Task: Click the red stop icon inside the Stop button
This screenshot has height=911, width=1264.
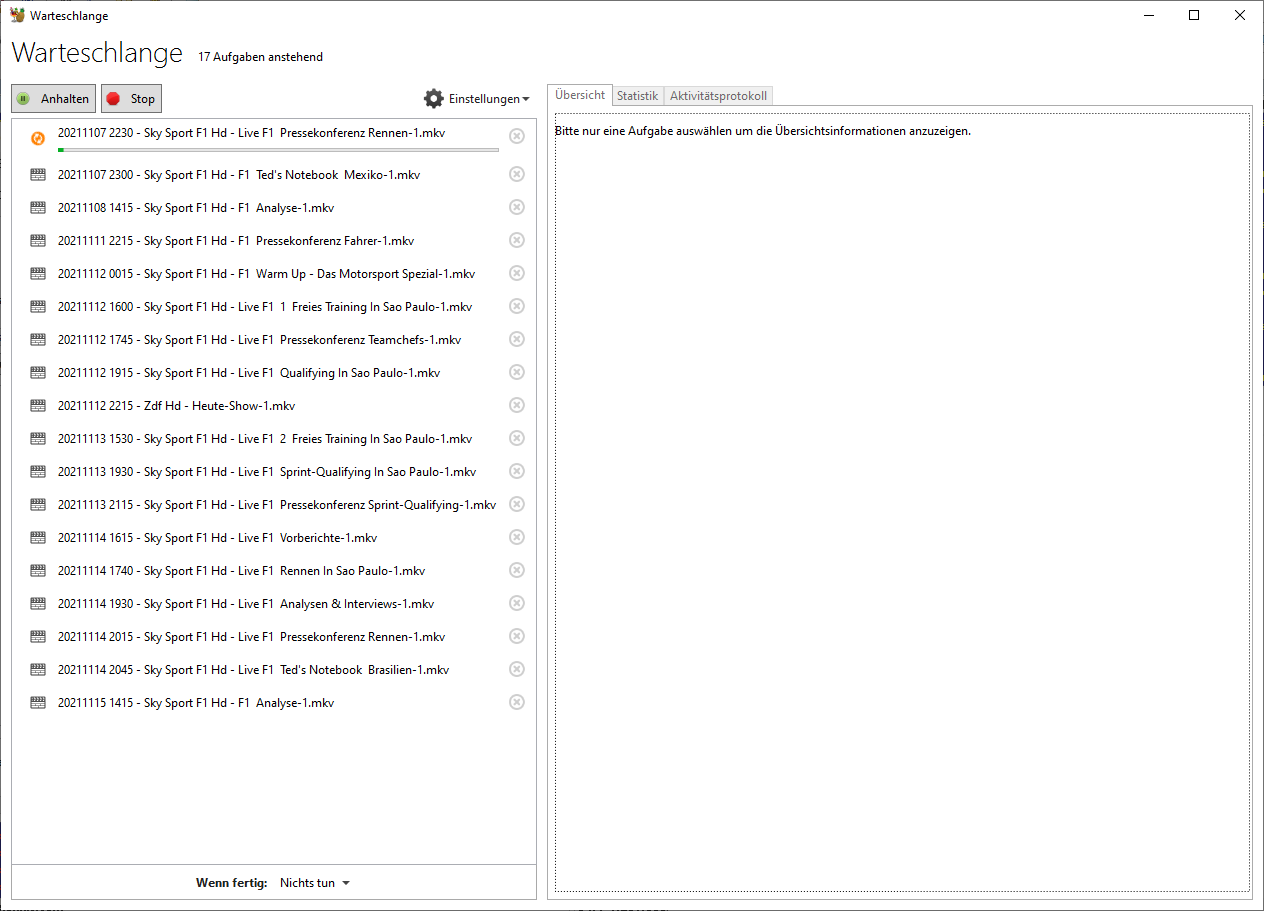Action: pyautogui.click(x=113, y=98)
